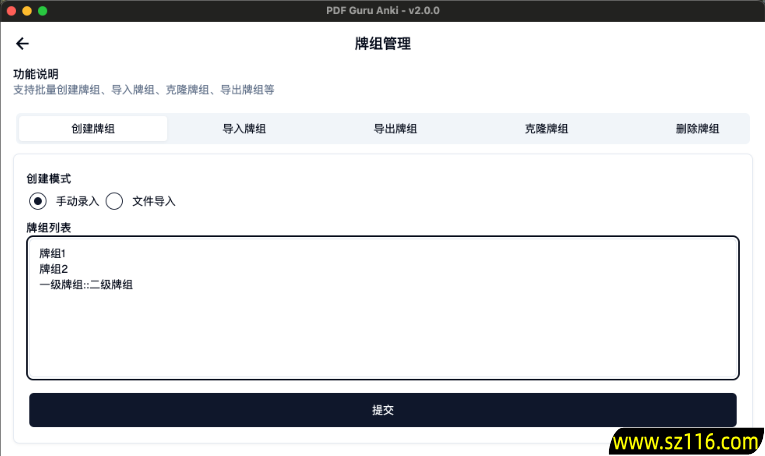Viewport: 765px width, 456px height.
Task: Focus the 牌组列表 text area
Action: [383, 330]
